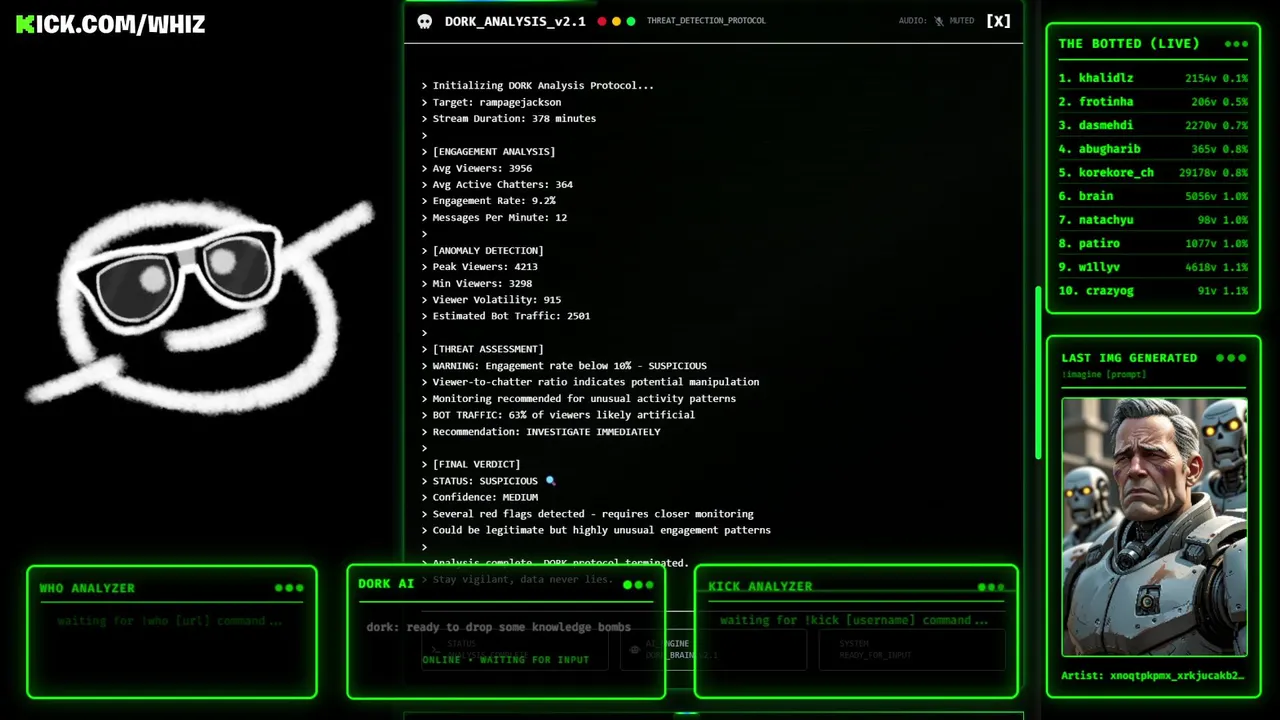Click the DORK AI panel title

386,584
